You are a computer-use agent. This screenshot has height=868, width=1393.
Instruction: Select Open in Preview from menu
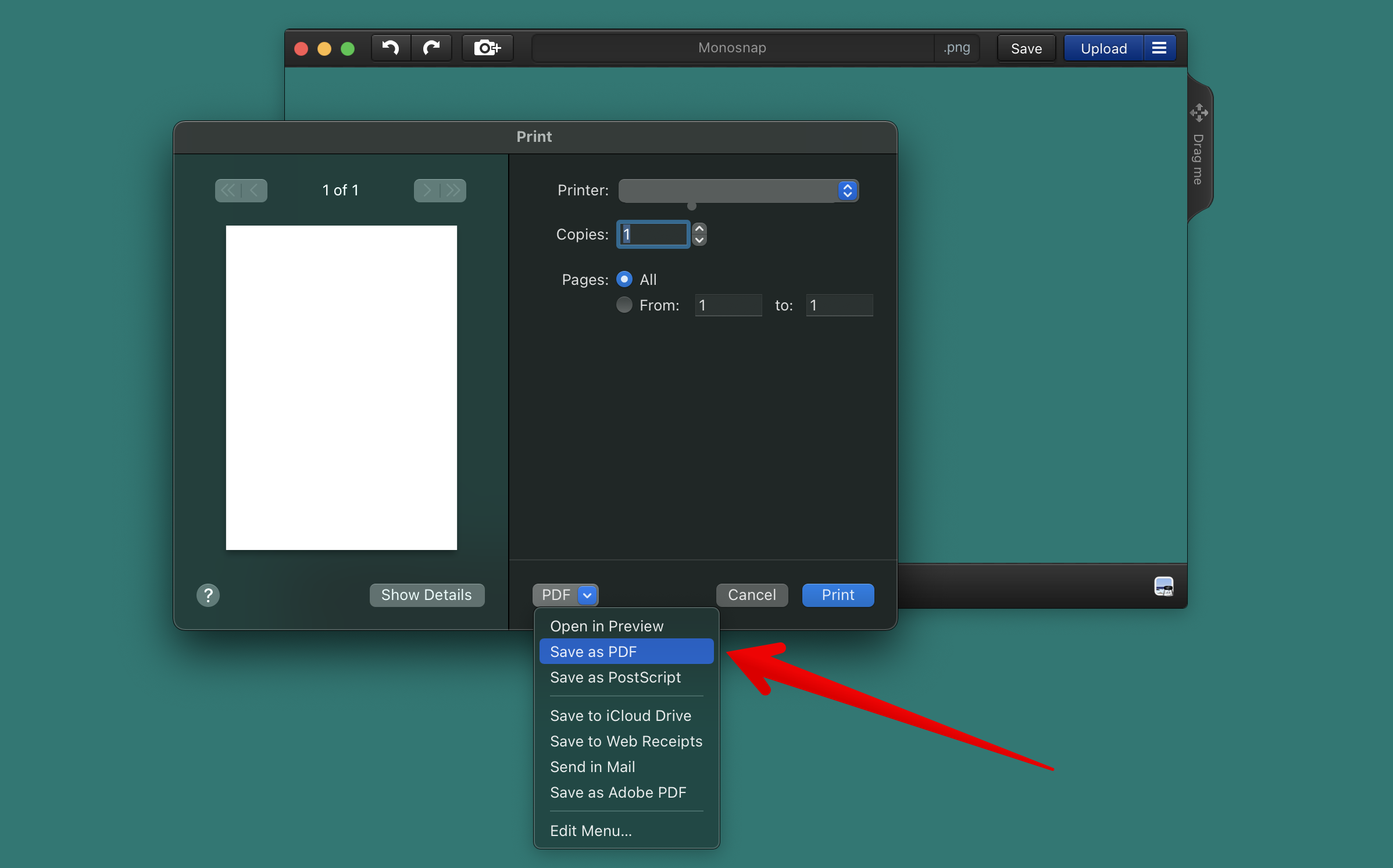tap(606, 626)
